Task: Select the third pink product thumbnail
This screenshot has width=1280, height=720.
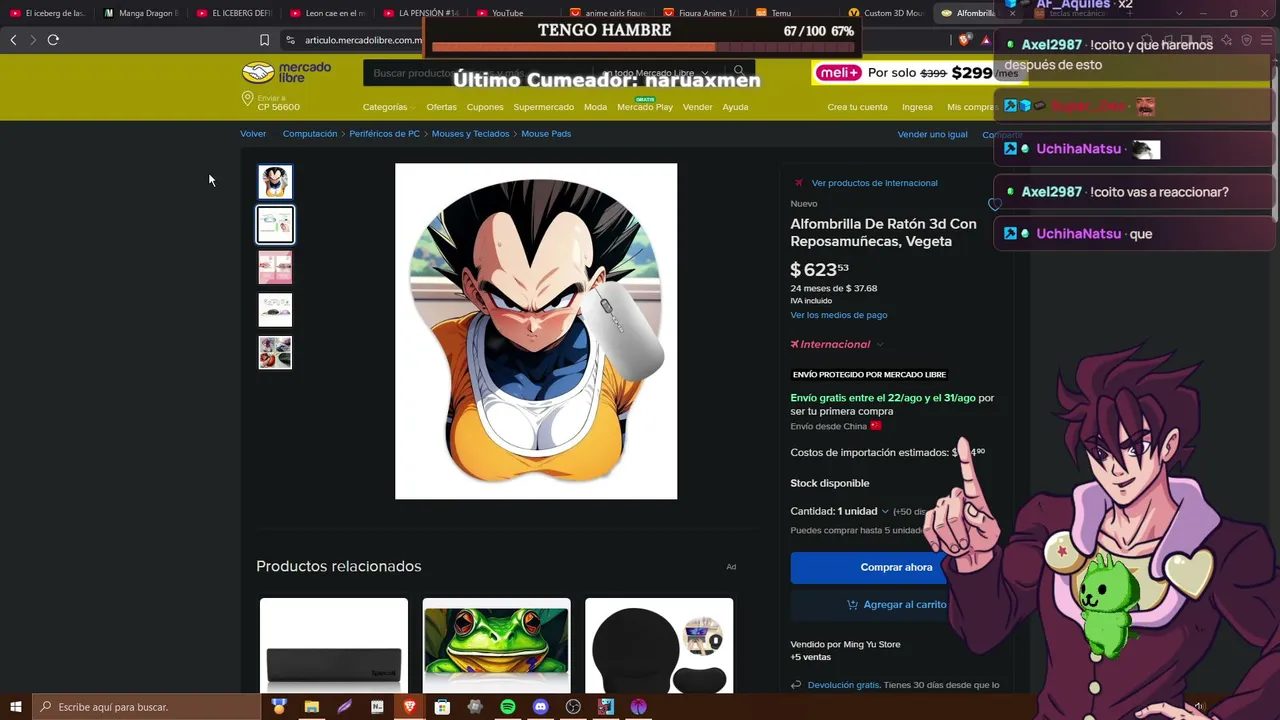Action: [275, 268]
